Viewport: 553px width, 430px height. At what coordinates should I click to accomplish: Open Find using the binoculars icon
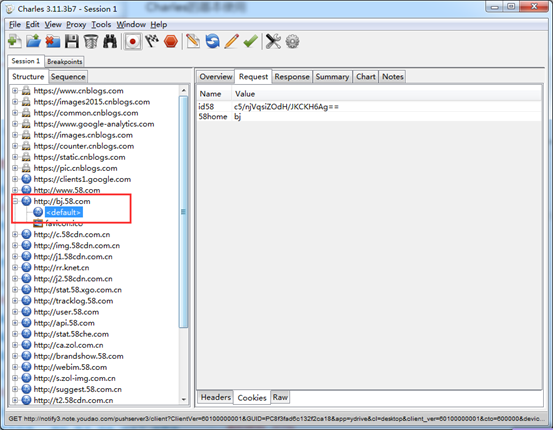(110, 42)
